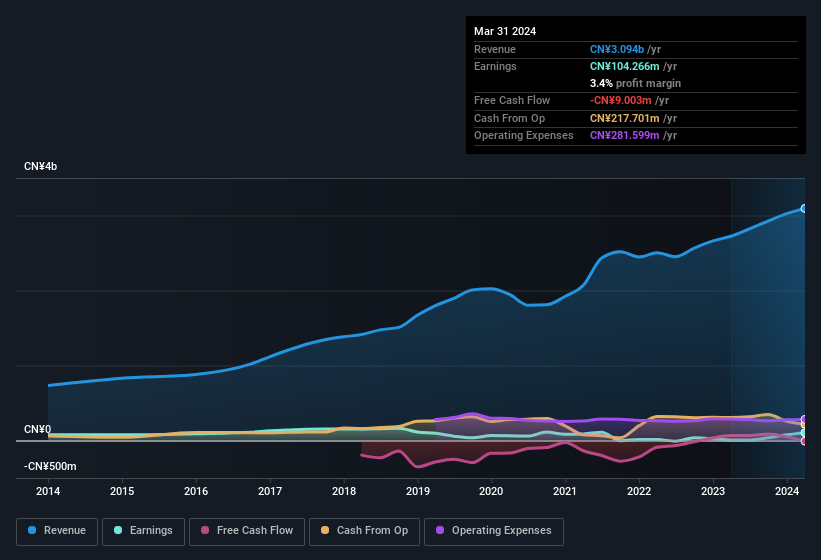
Task: Toggle the Earnings legend item
Action: [x=144, y=530]
